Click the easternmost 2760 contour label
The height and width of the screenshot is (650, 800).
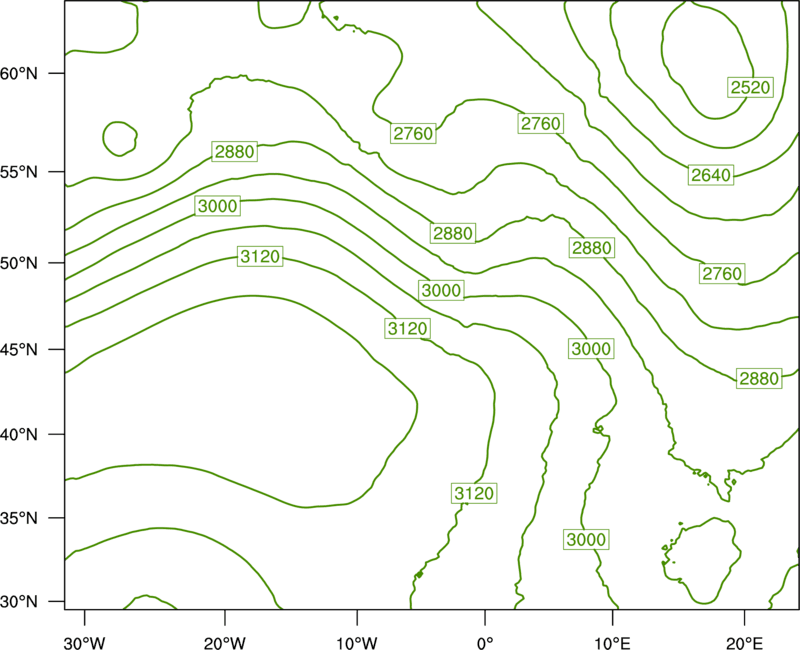tap(722, 274)
